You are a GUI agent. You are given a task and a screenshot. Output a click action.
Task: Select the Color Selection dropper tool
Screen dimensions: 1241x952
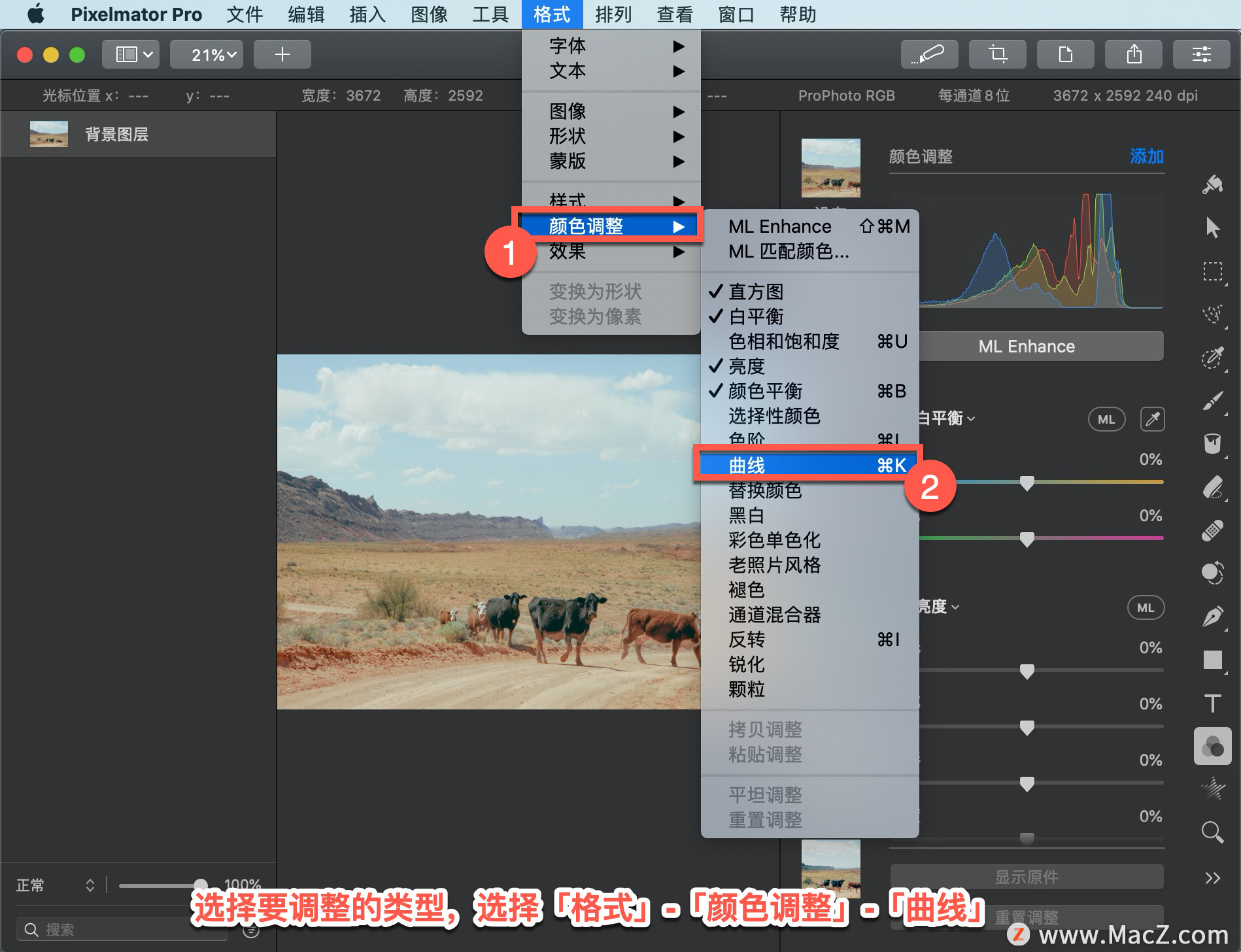[1213, 358]
